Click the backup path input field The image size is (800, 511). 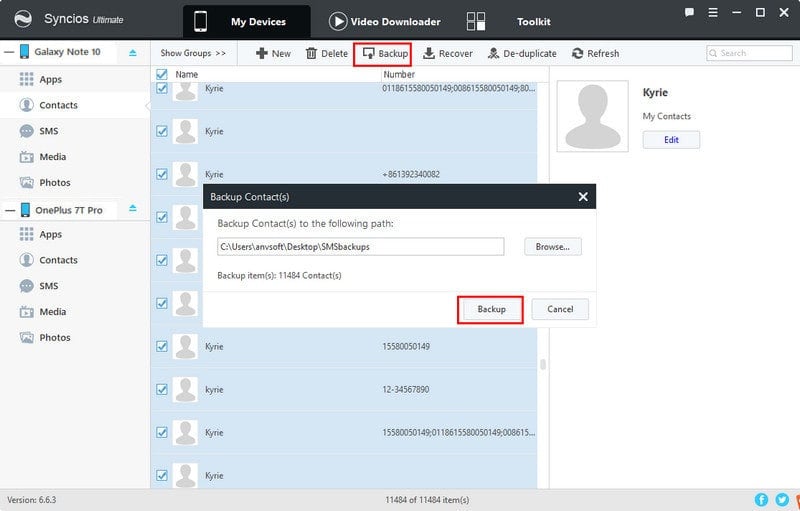(360, 247)
